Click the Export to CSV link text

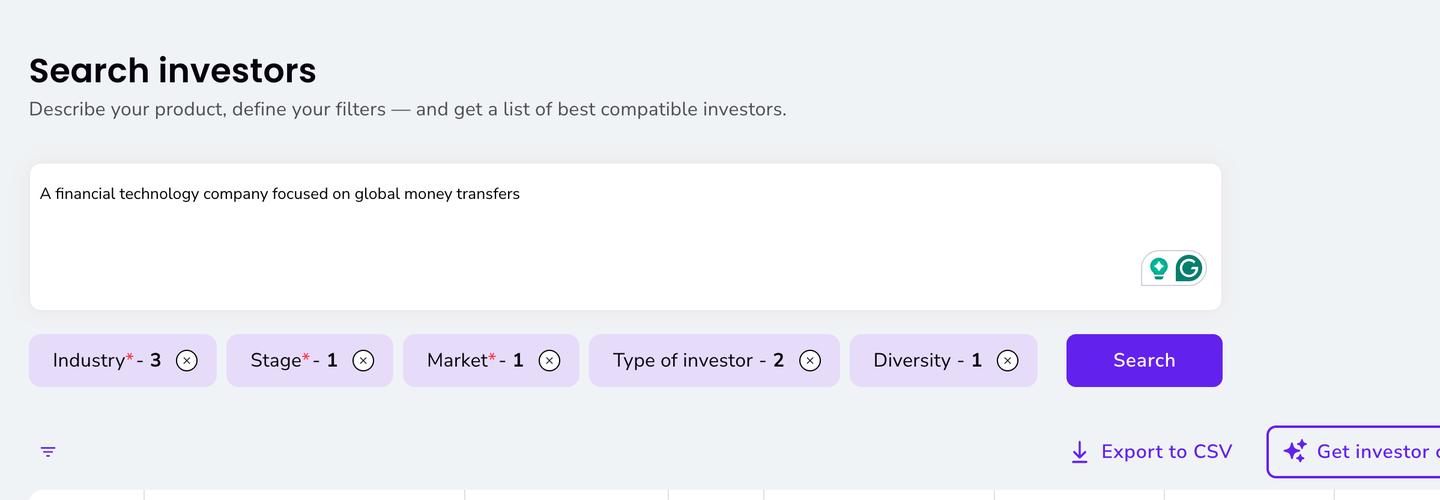(1166, 452)
